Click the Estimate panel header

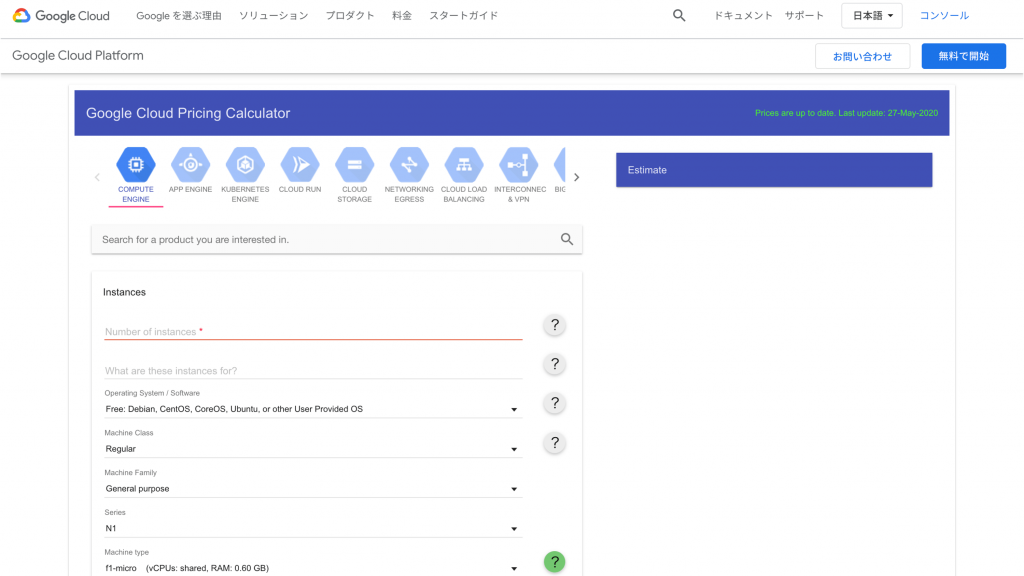[774, 170]
